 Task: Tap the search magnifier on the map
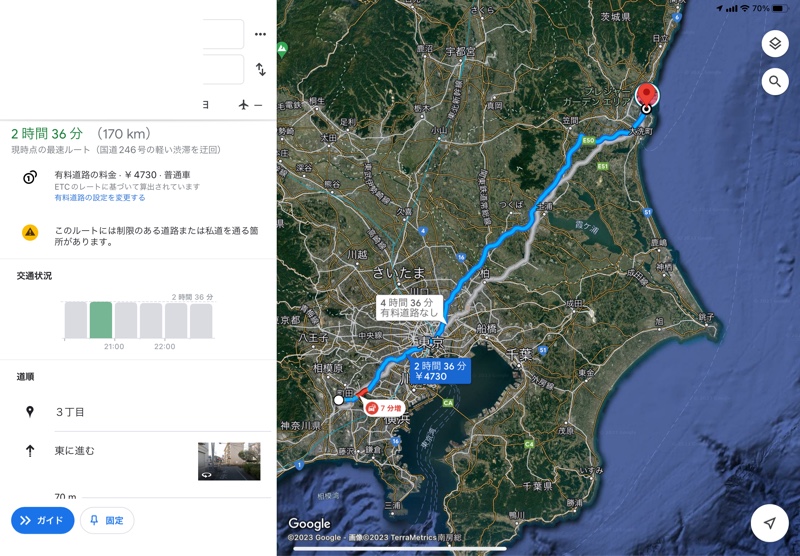775,82
